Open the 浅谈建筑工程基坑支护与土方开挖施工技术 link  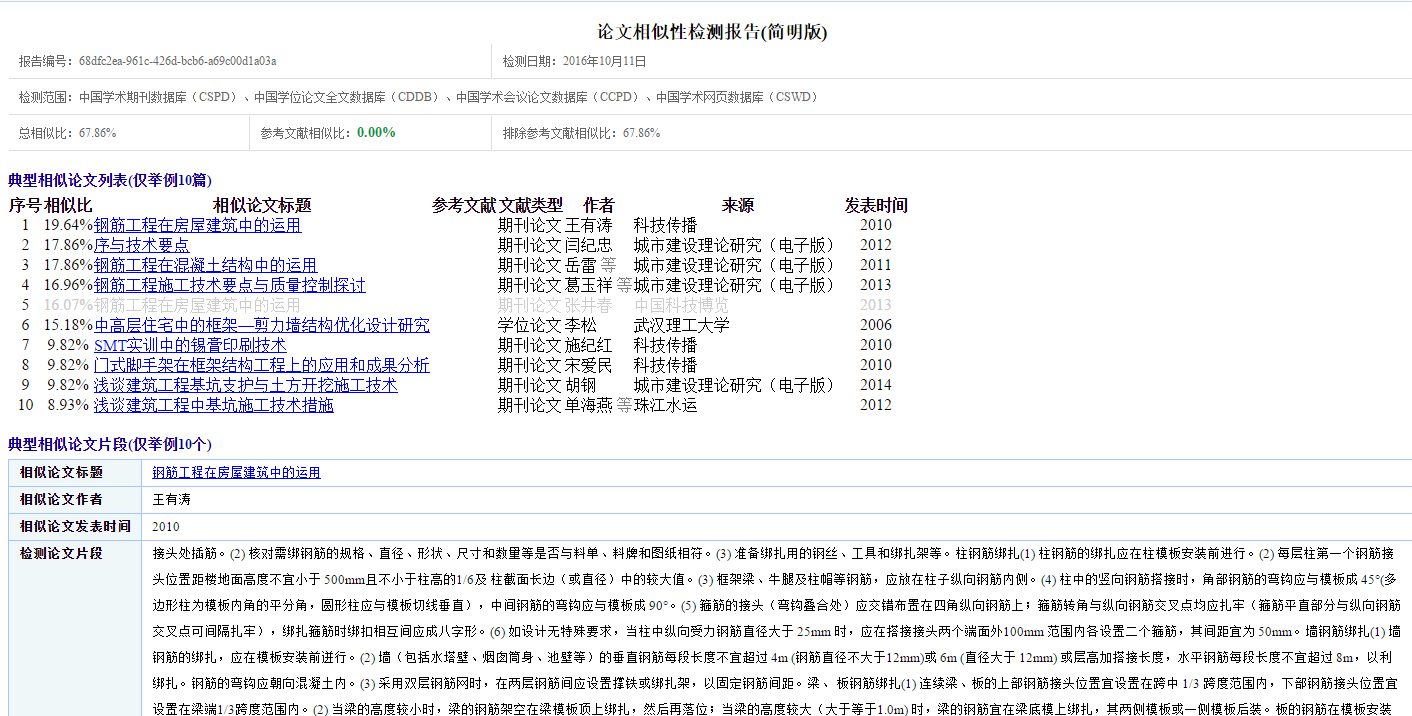(245, 385)
